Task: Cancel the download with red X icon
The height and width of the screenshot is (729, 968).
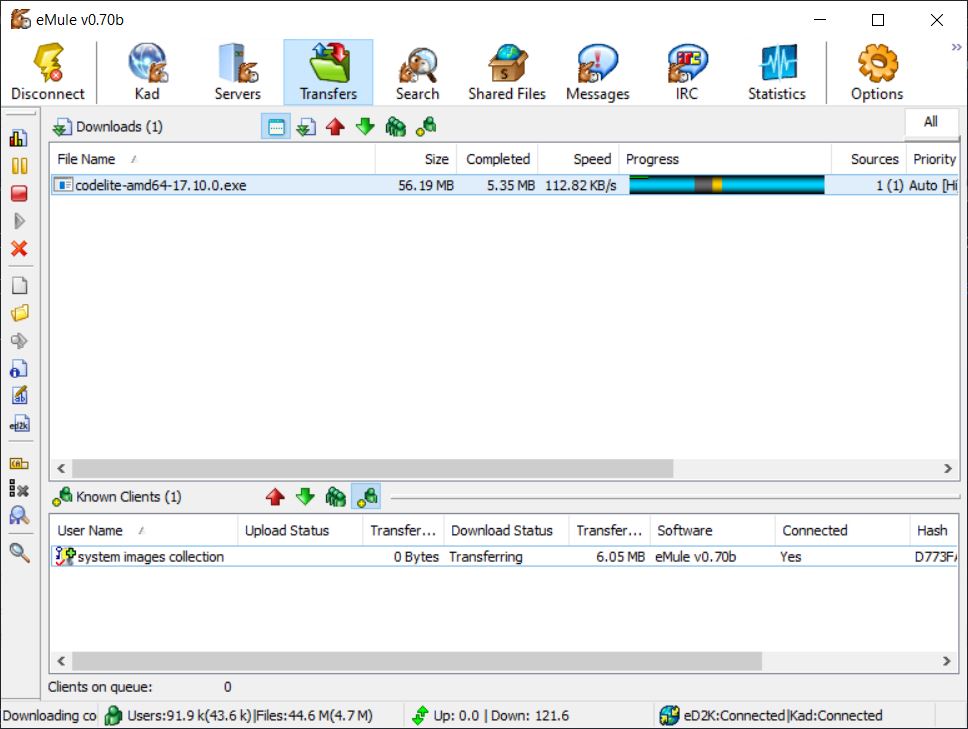Action: tap(19, 249)
